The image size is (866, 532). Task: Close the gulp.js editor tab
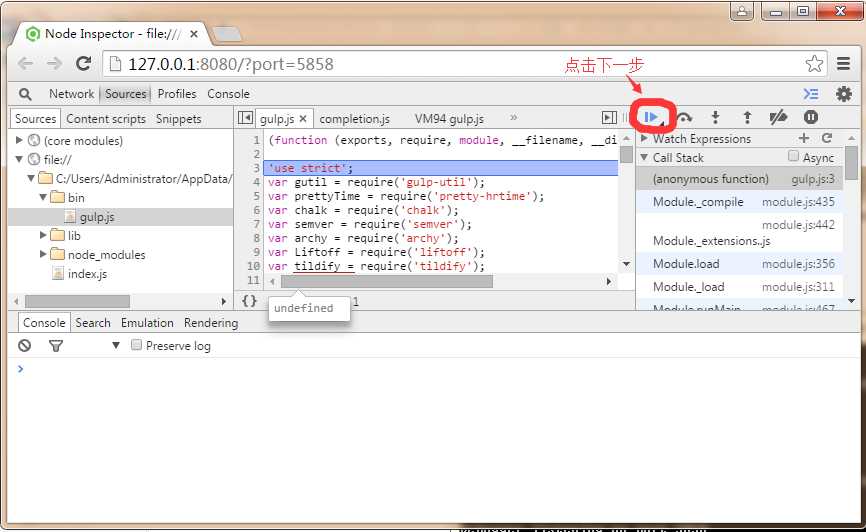303,119
